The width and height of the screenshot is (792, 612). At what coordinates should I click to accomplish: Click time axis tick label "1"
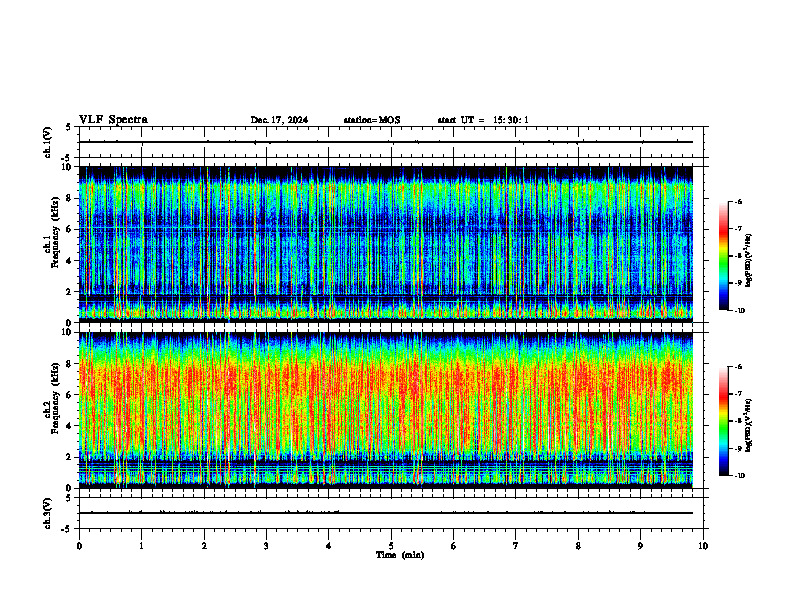[x=141, y=546]
